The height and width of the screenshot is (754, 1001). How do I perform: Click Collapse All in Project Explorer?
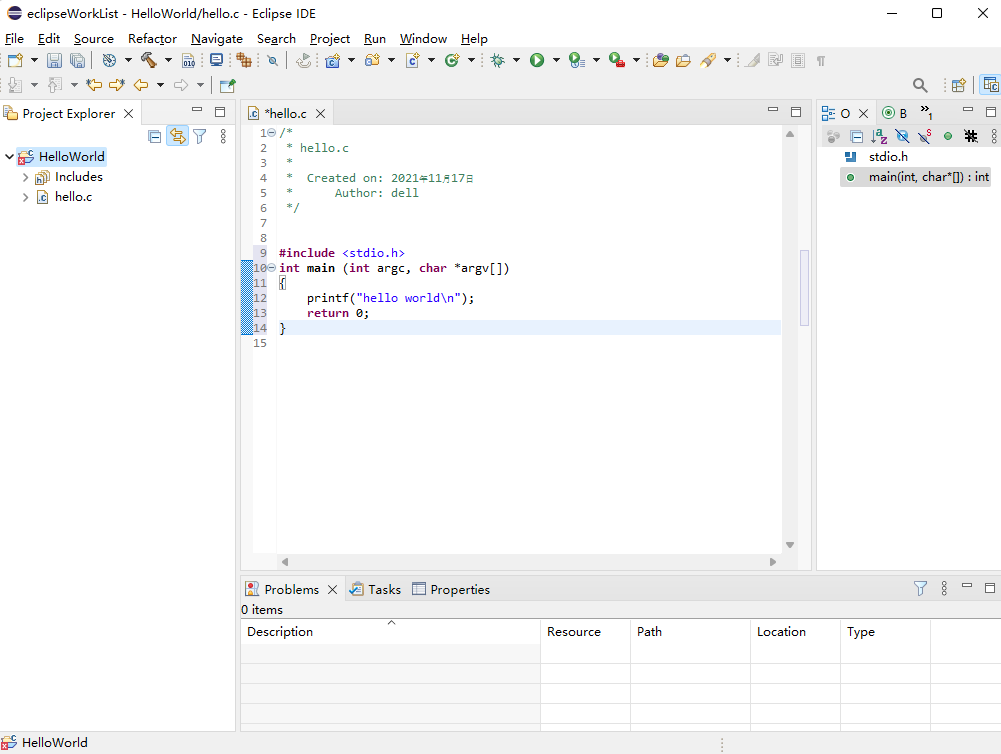click(x=155, y=136)
